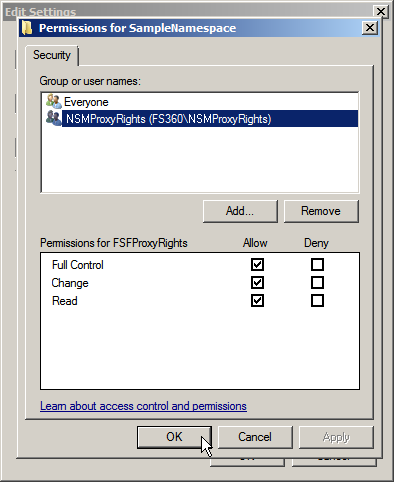
Task: Uncheck the Read Allow checkbox
Action: click(258, 301)
